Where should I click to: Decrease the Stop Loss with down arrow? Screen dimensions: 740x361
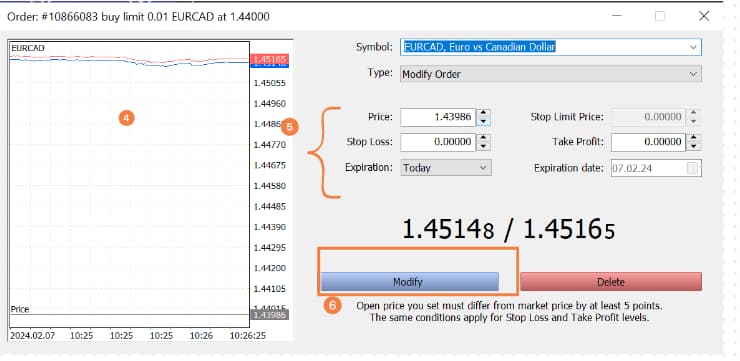click(x=483, y=146)
